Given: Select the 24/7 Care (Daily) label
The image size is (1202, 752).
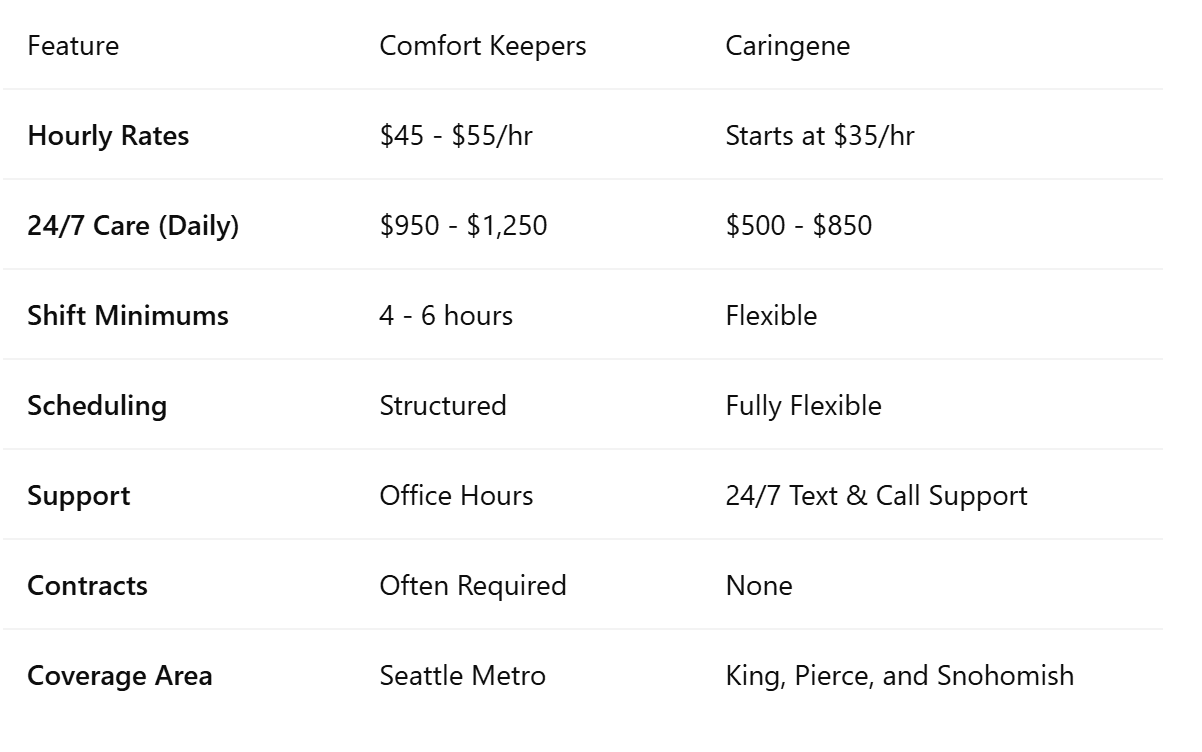Looking at the screenshot, I should tap(133, 226).
